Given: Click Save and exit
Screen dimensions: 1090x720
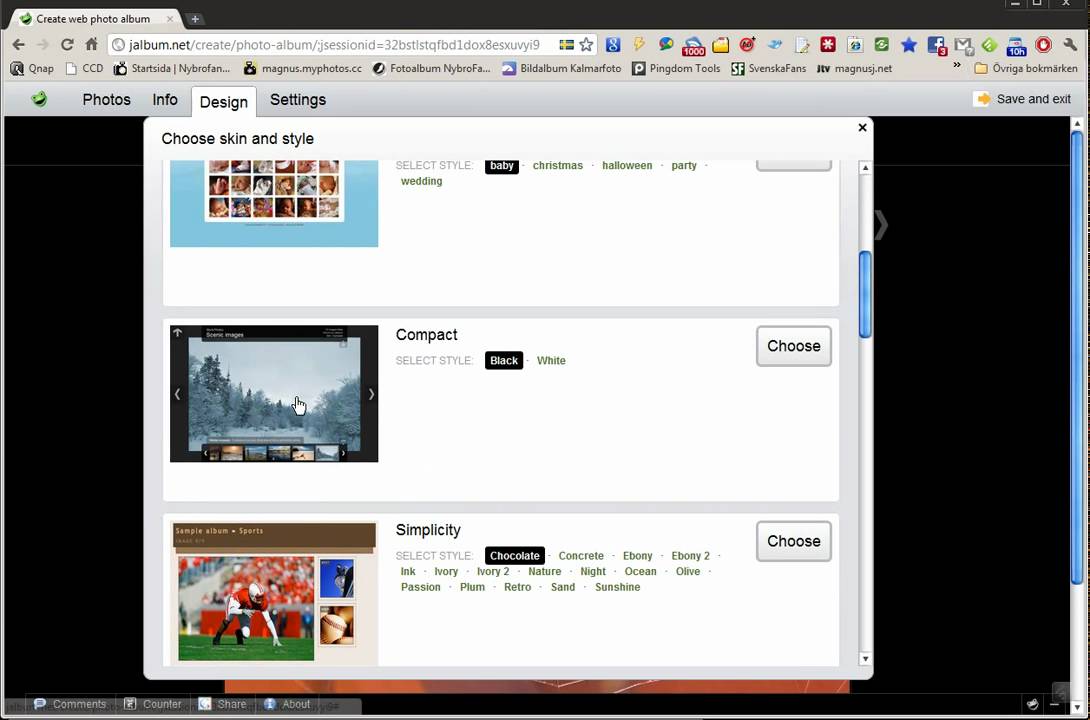Looking at the screenshot, I should pos(1022,99).
